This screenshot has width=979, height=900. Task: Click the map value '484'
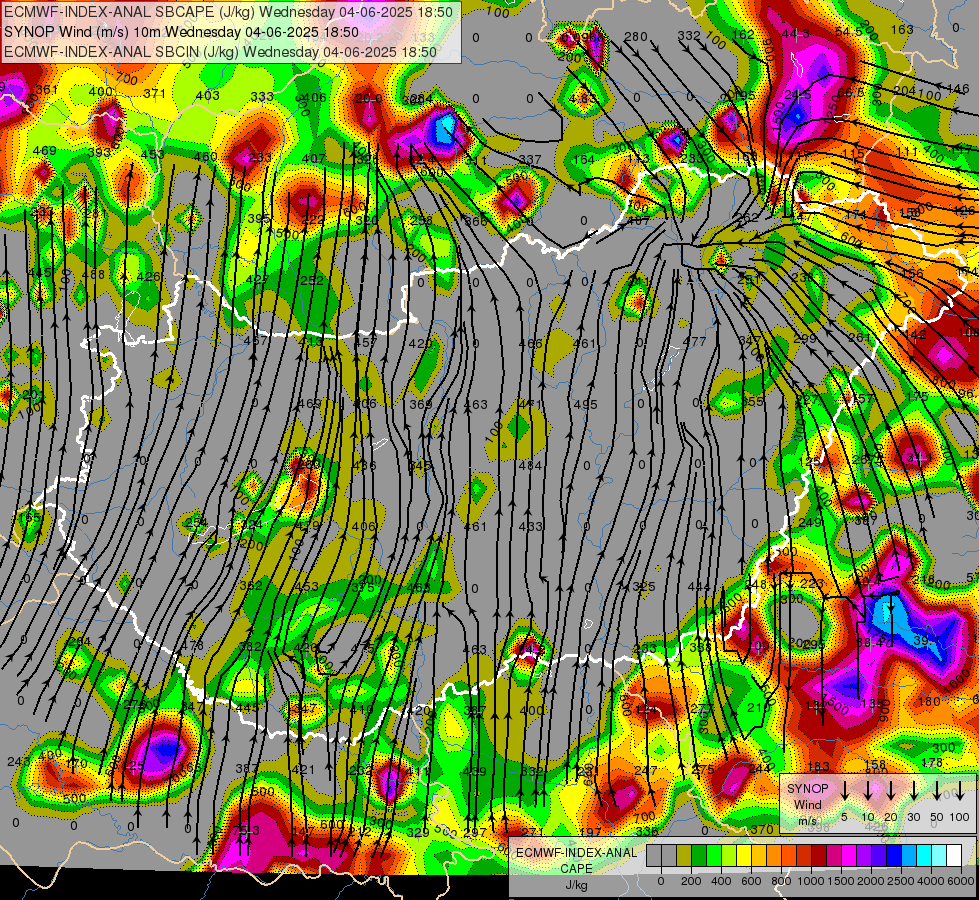click(529, 465)
